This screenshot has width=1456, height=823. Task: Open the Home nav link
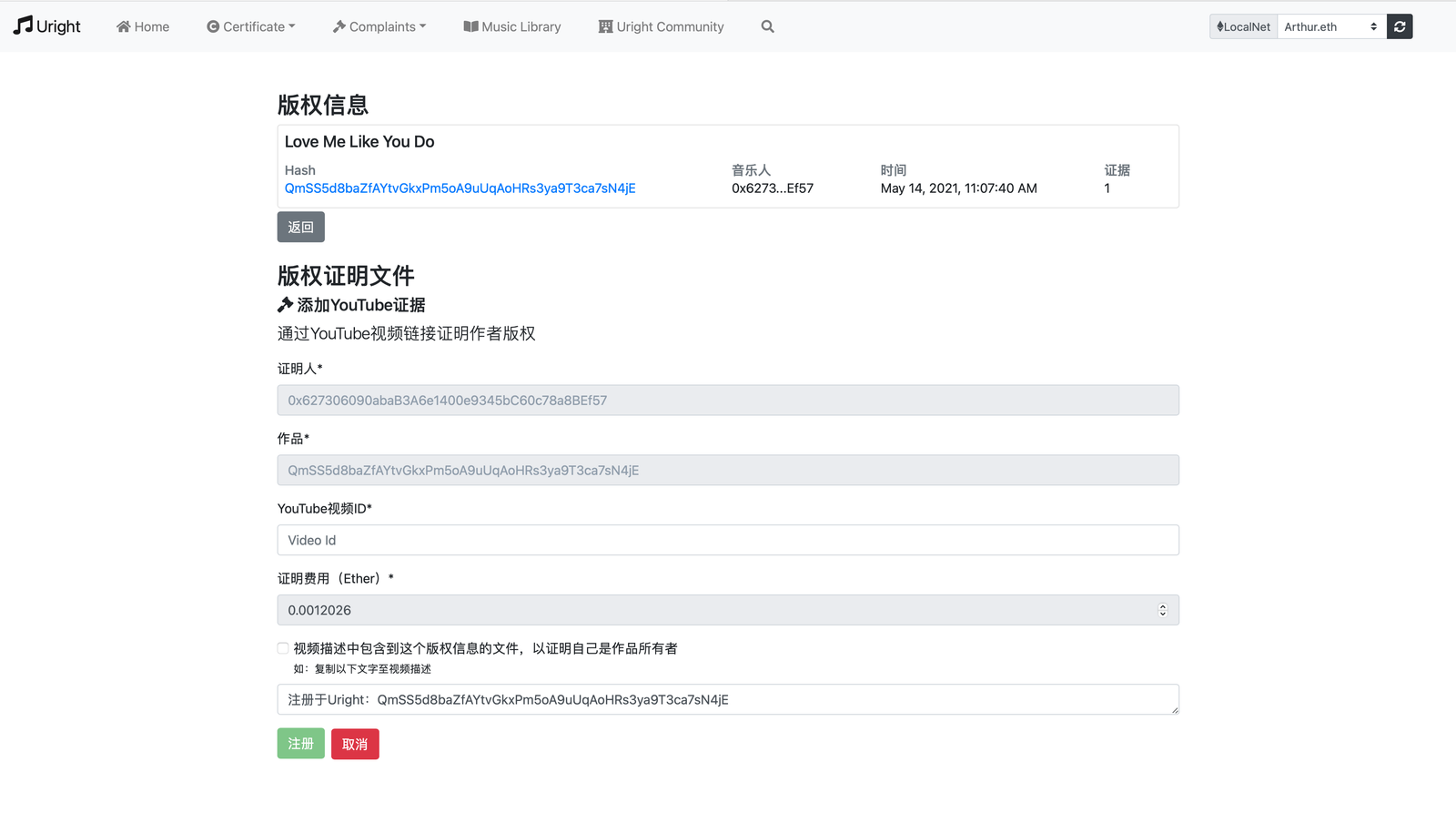click(143, 26)
